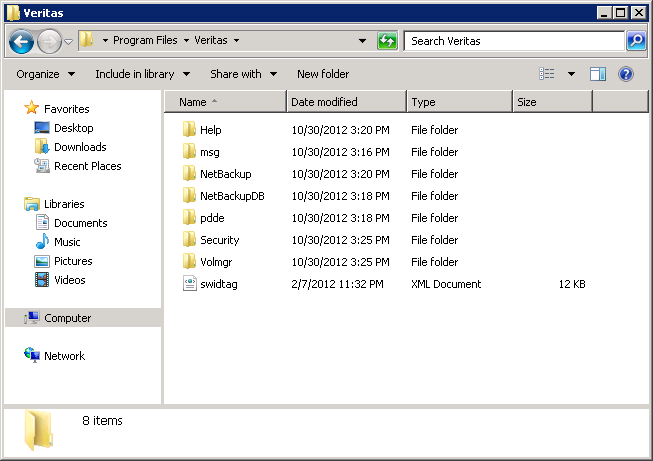Viewport: 653px width, 461px height.
Task: Click the search magnifier icon
Action: (x=636, y=41)
